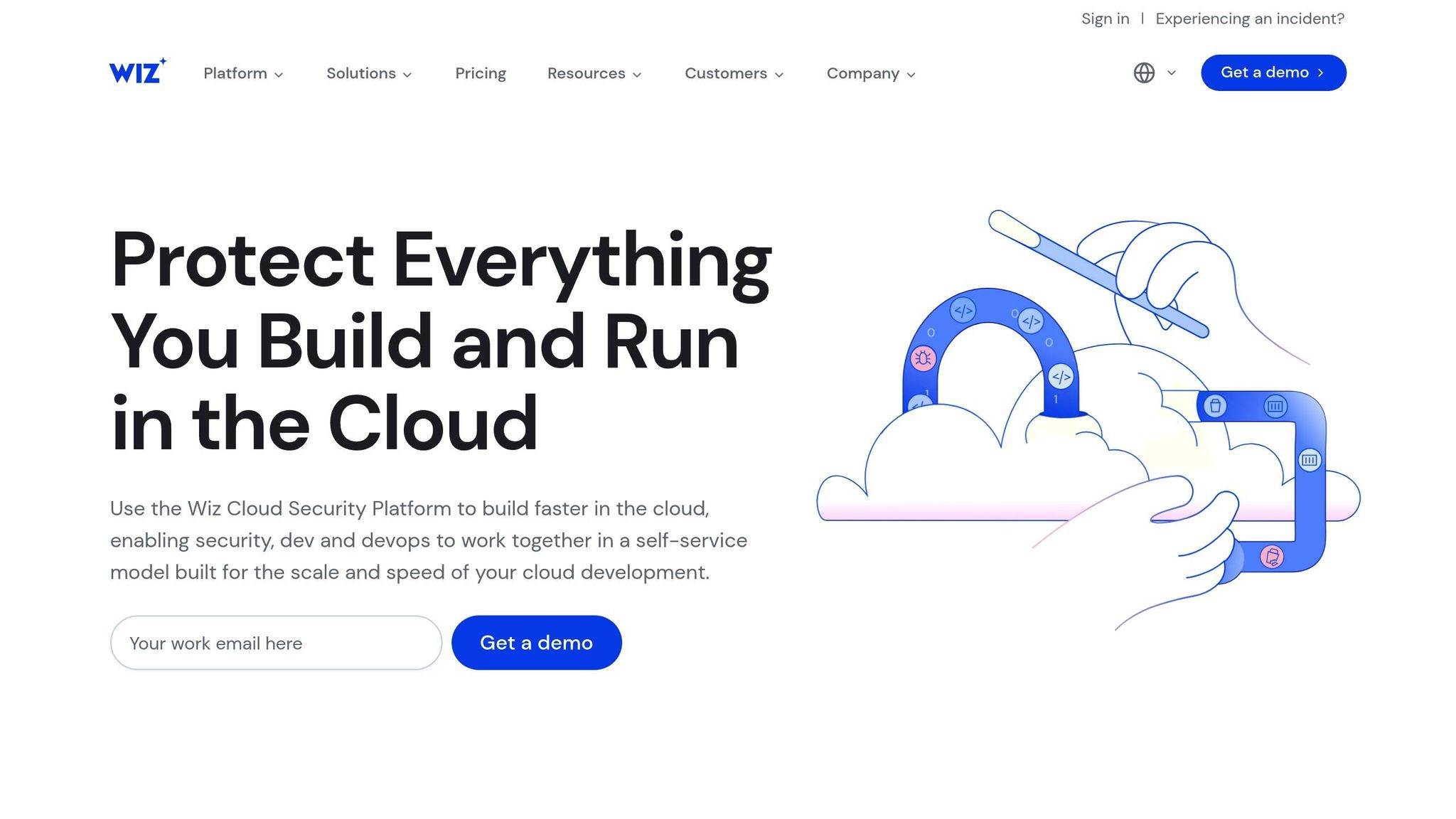This screenshot has width=1456, height=819.
Task: Focus the work email input field
Action: pos(276,643)
